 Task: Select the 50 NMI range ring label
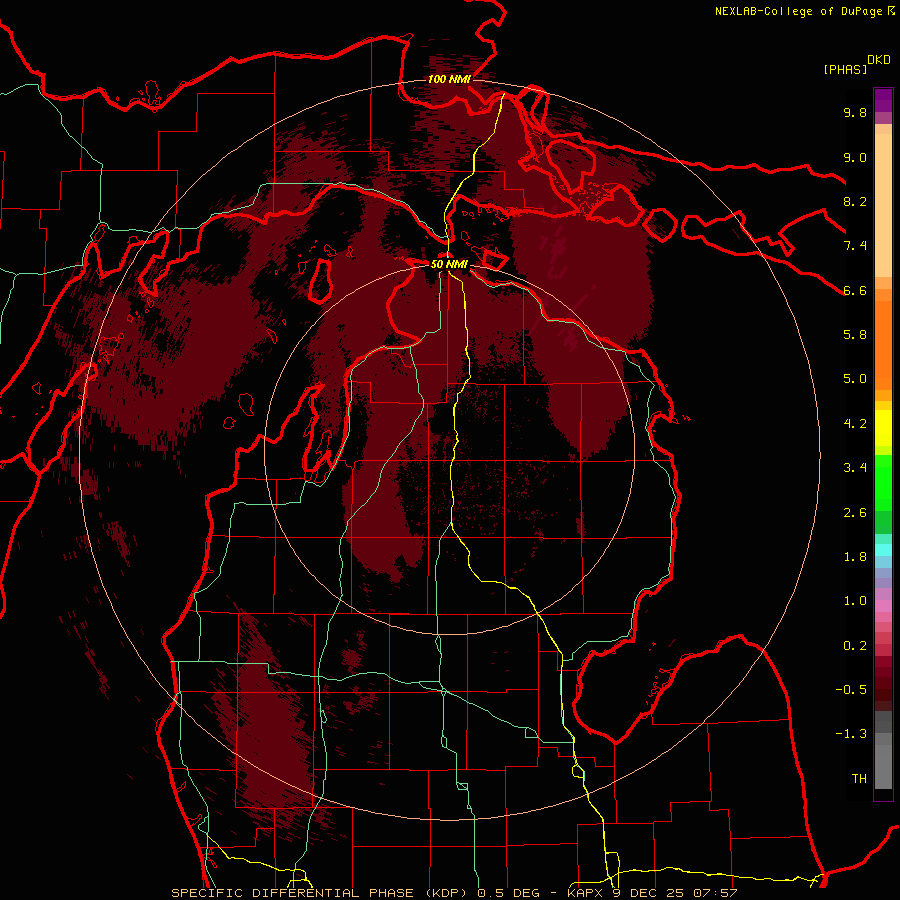[449, 264]
